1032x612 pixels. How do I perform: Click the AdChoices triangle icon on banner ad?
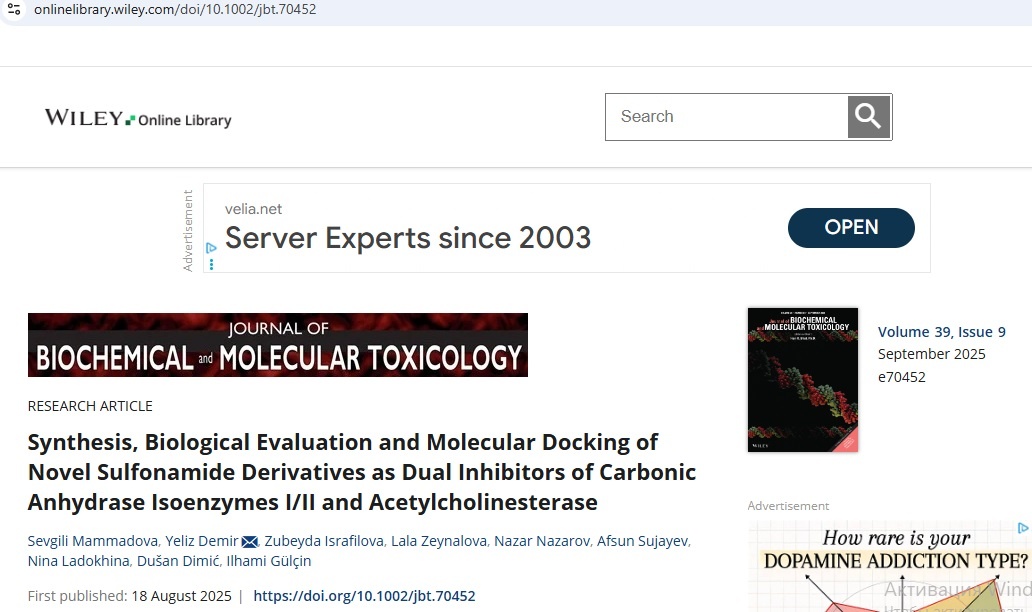(211, 248)
